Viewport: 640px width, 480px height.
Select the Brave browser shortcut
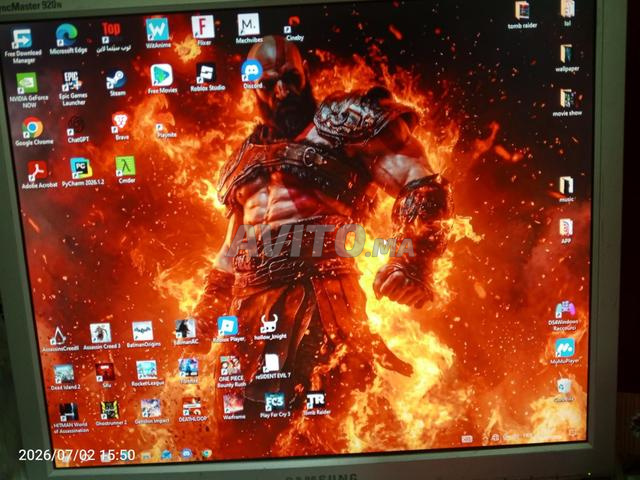(120, 123)
